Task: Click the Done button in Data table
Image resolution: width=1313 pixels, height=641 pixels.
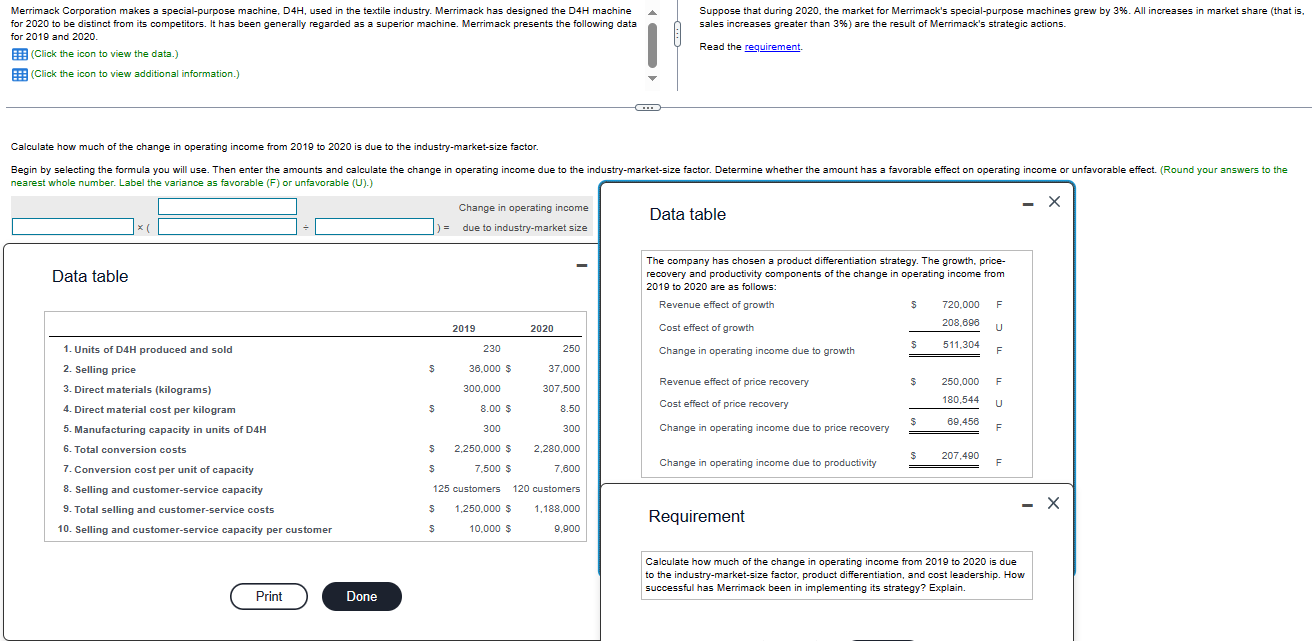Action: click(x=362, y=596)
